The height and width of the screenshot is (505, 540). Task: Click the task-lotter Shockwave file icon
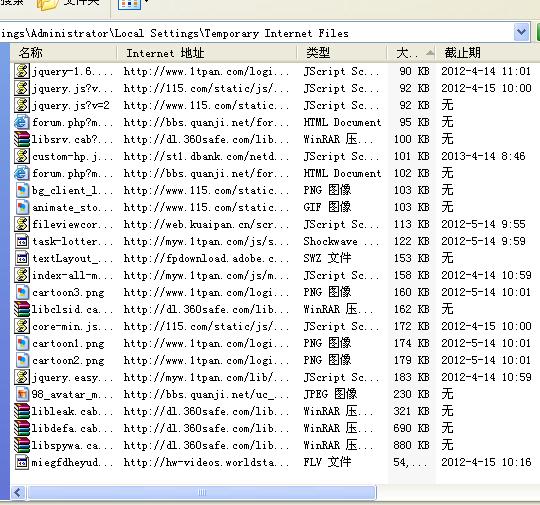click(x=22, y=241)
